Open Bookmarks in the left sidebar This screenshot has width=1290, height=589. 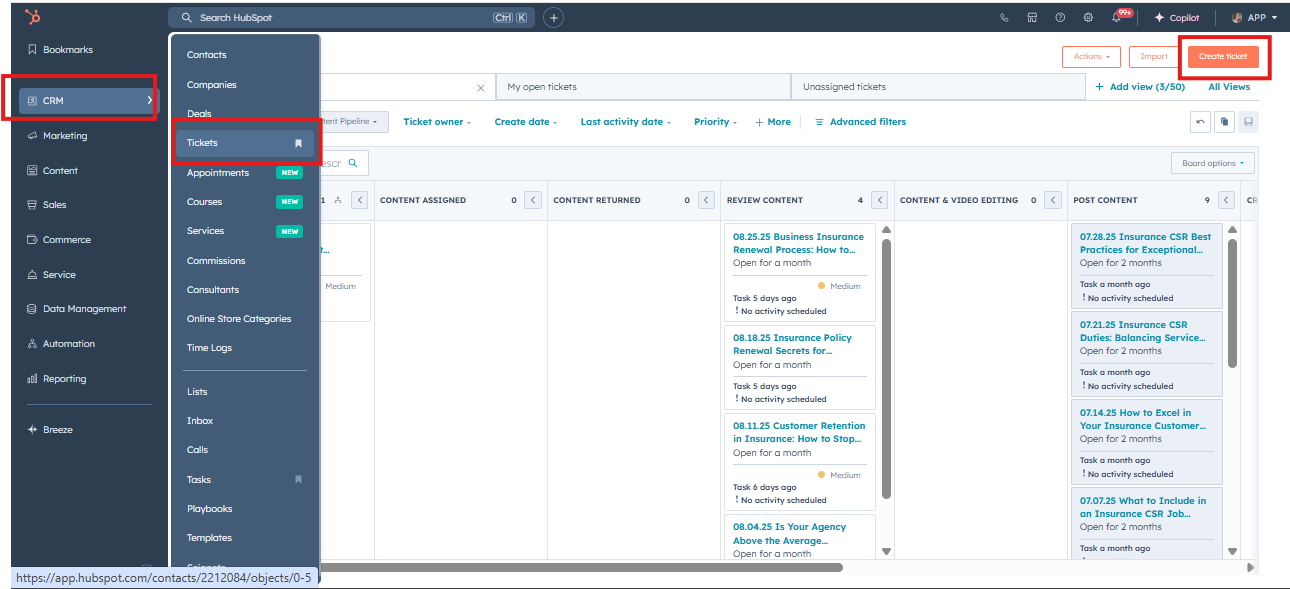click(x=60, y=50)
